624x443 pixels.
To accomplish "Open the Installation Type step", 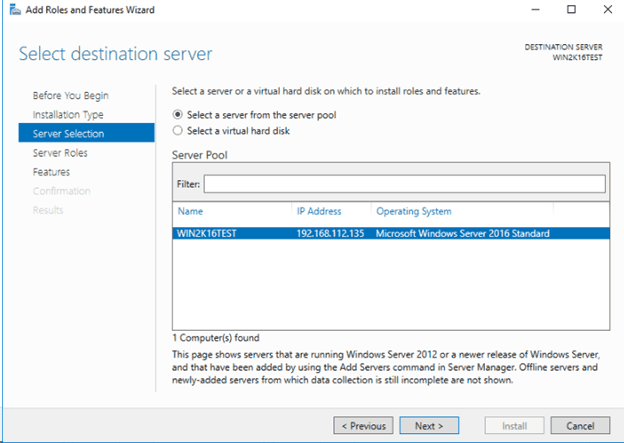I will pos(68,115).
